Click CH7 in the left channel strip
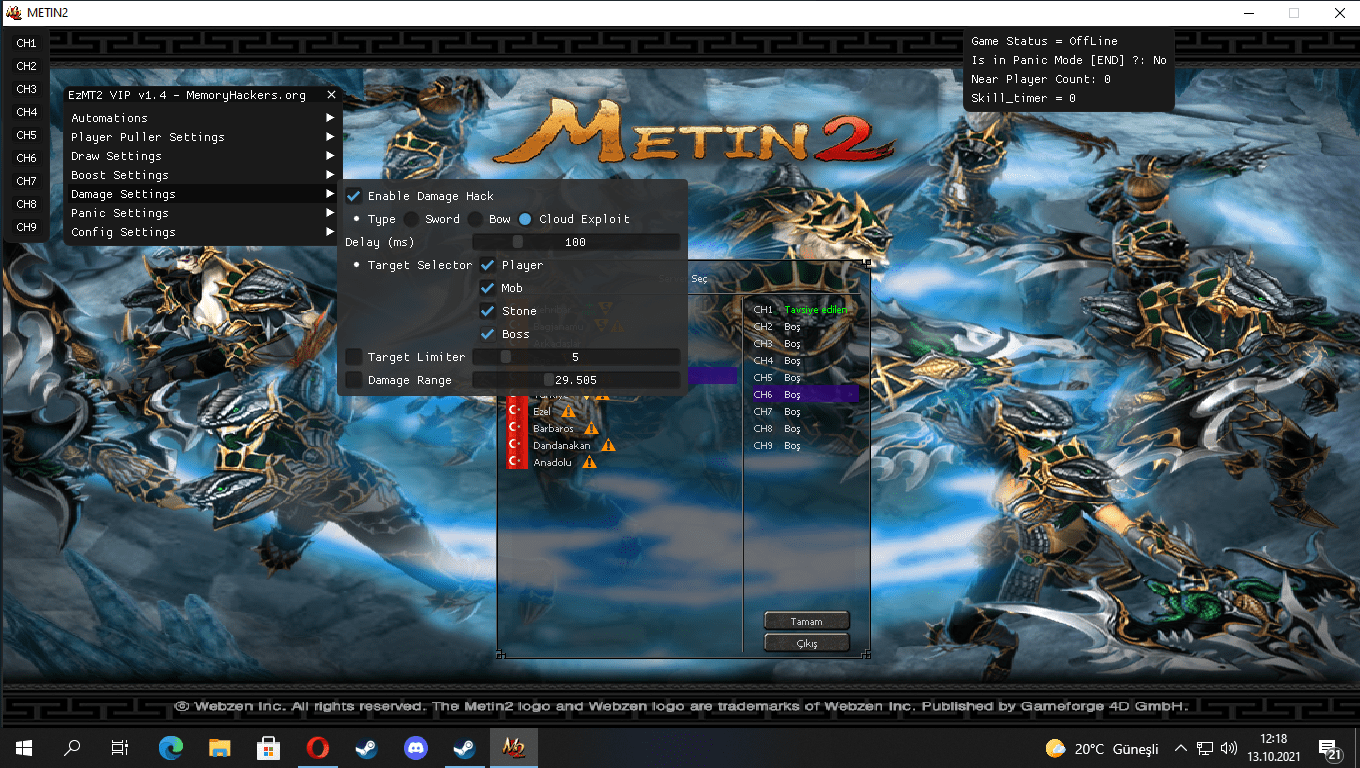The width and height of the screenshot is (1360, 768). coord(26,181)
